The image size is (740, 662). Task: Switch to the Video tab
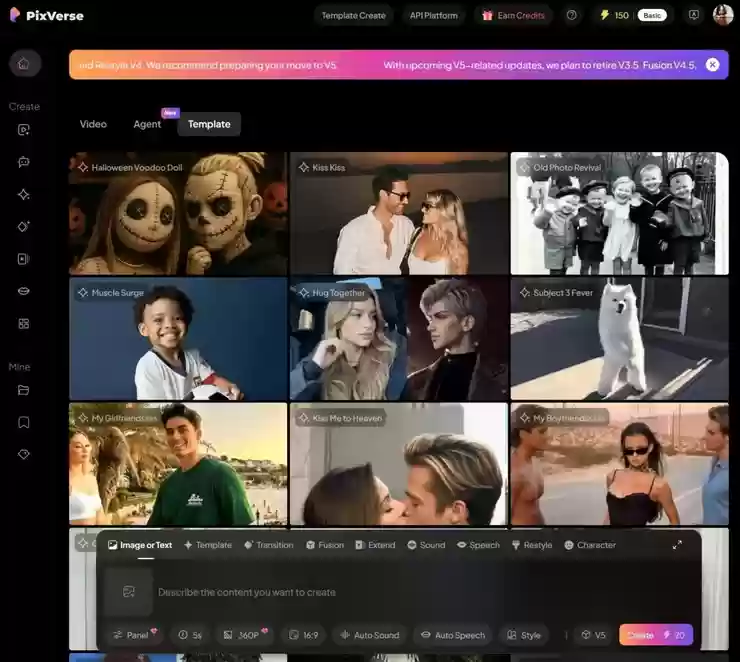[93, 124]
